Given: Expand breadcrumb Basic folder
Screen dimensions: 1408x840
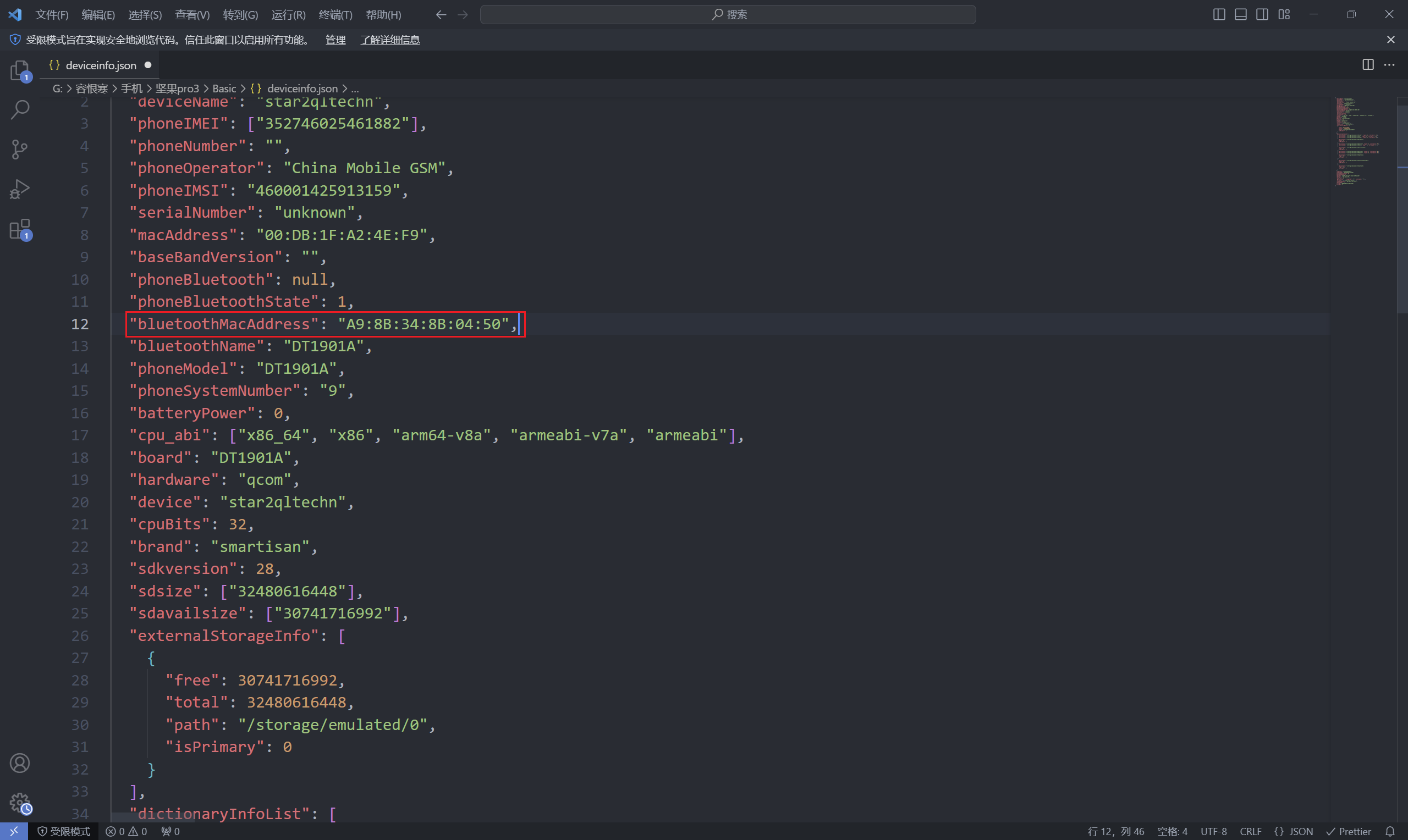Looking at the screenshot, I should pyautogui.click(x=224, y=89).
